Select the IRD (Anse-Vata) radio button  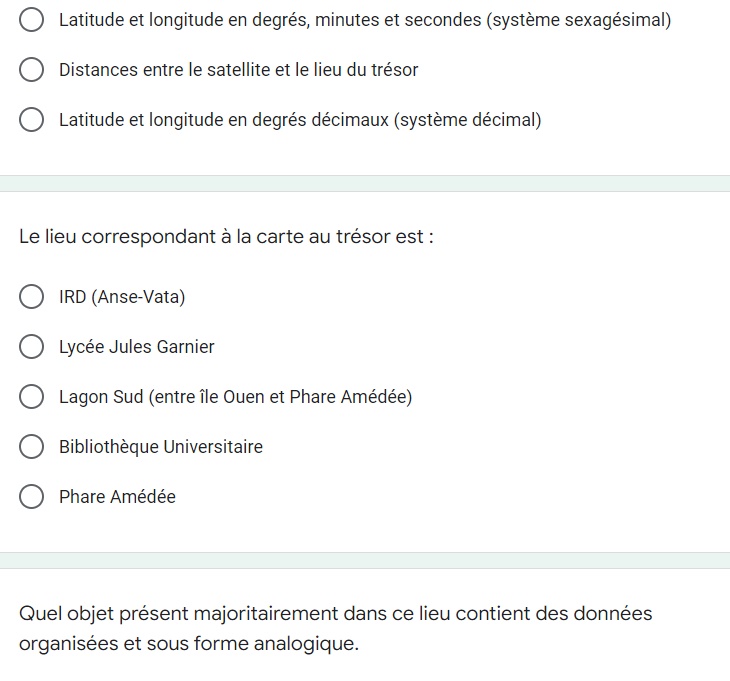32,297
